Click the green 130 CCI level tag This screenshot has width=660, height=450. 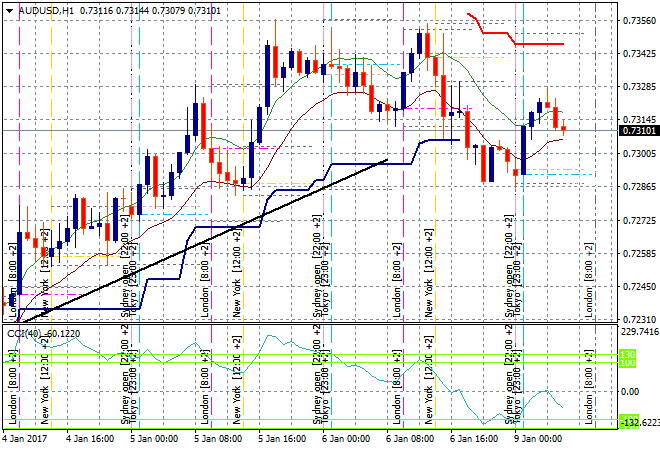627,354
